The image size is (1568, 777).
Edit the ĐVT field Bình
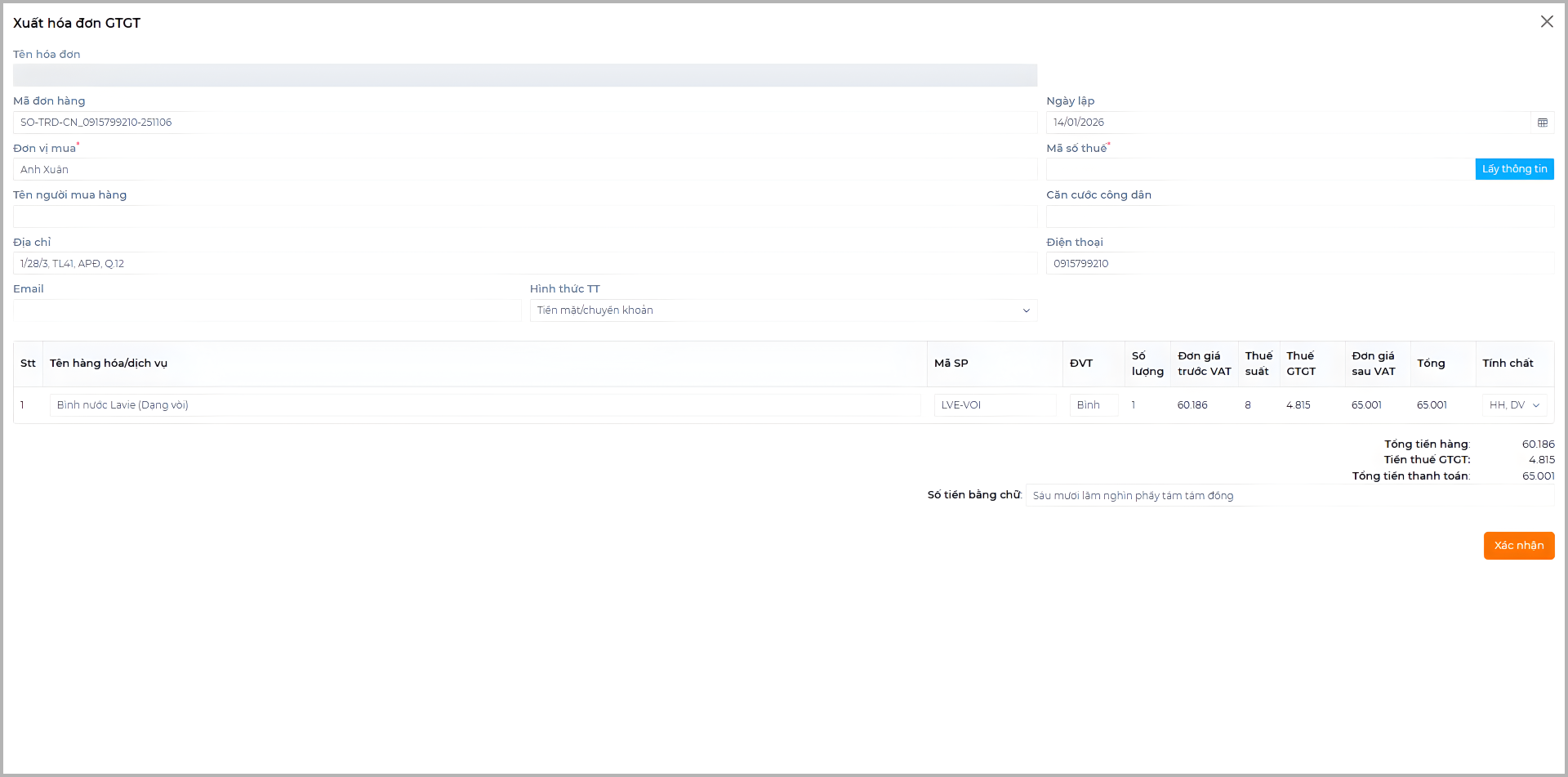pyautogui.click(x=1093, y=405)
